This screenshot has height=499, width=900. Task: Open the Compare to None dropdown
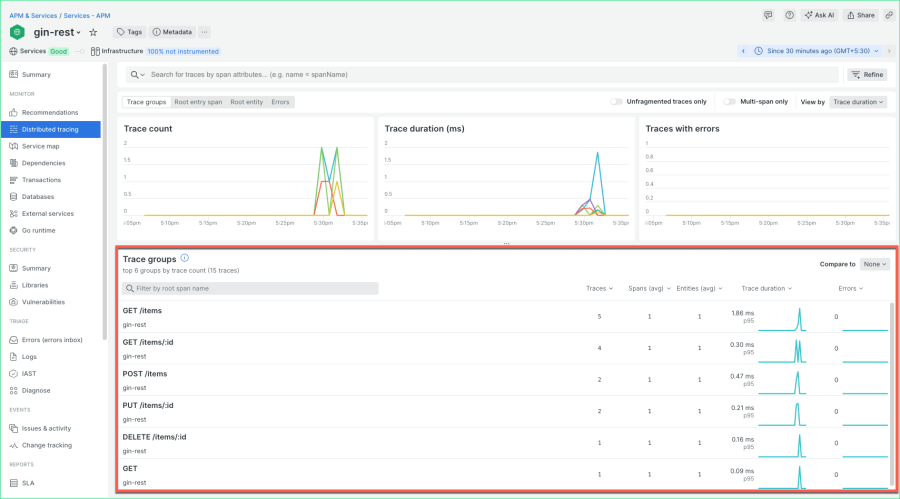(874, 264)
